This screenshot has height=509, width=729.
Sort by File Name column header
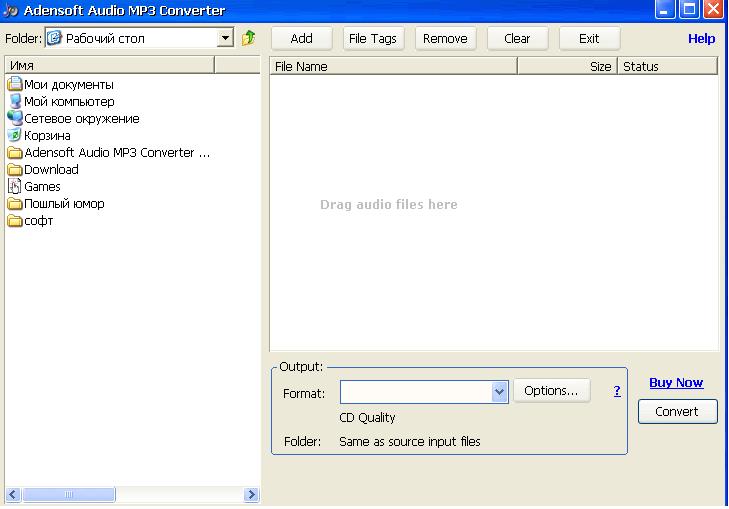pos(393,66)
